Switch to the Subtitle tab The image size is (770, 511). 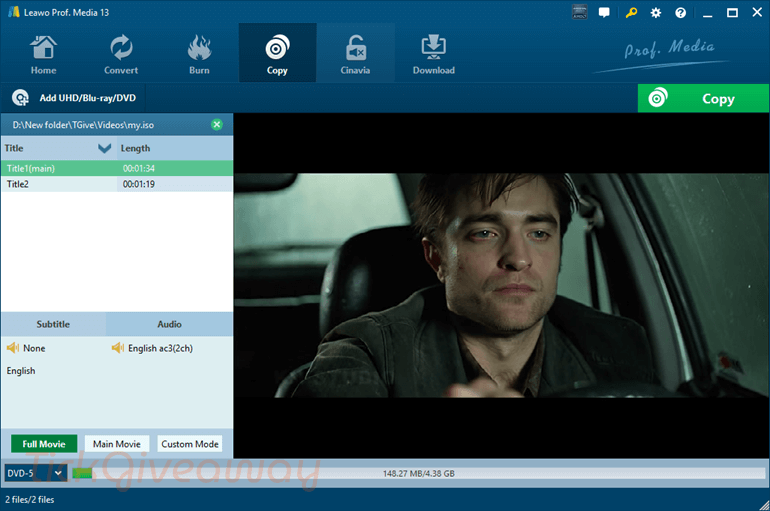[53, 324]
